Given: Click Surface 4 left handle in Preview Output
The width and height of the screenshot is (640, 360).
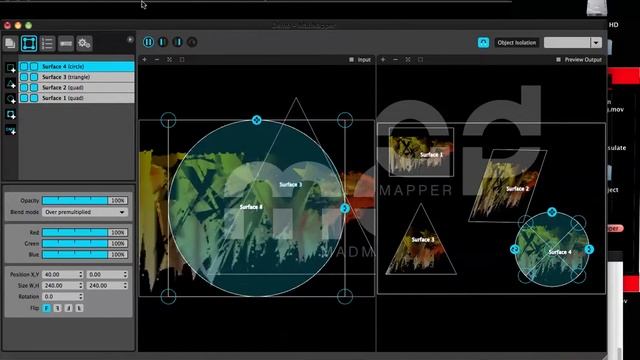Looking at the screenshot, I should [x=515, y=249].
